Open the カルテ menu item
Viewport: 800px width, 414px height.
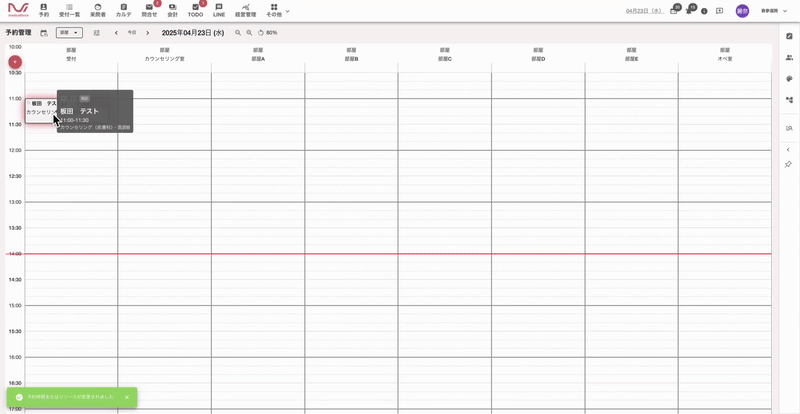click(124, 11)
